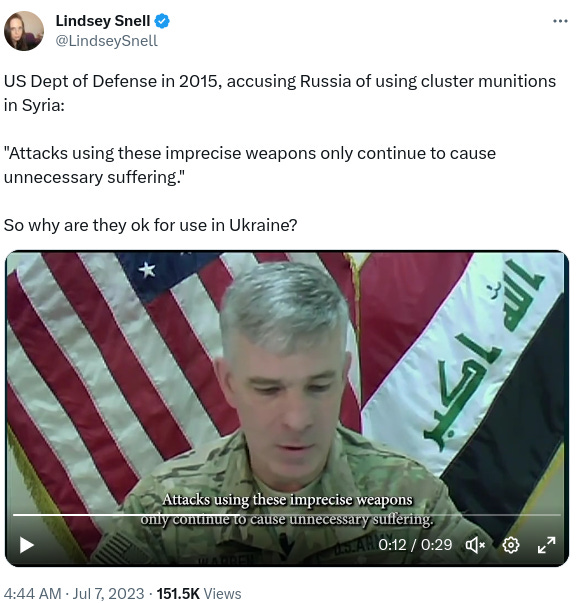Click the 0:12 / 0:29 time display
Image resolution: width=578 pixels, height=603 pixels.
(x=415, y=545)
